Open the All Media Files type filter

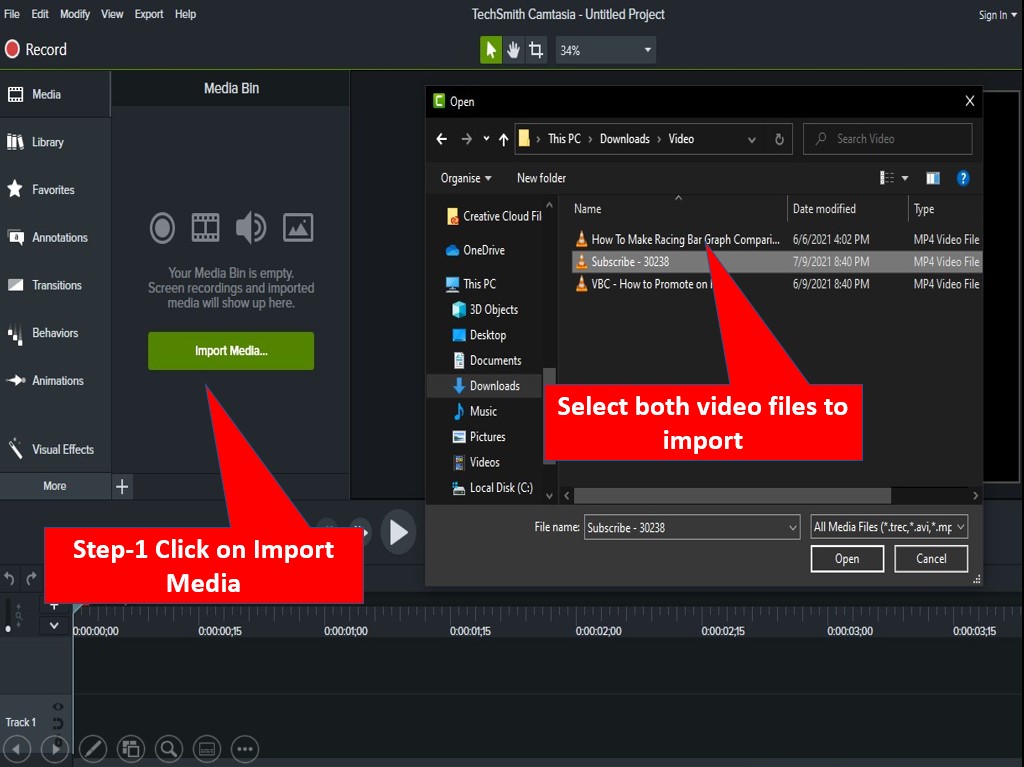(x=889, y=527)
